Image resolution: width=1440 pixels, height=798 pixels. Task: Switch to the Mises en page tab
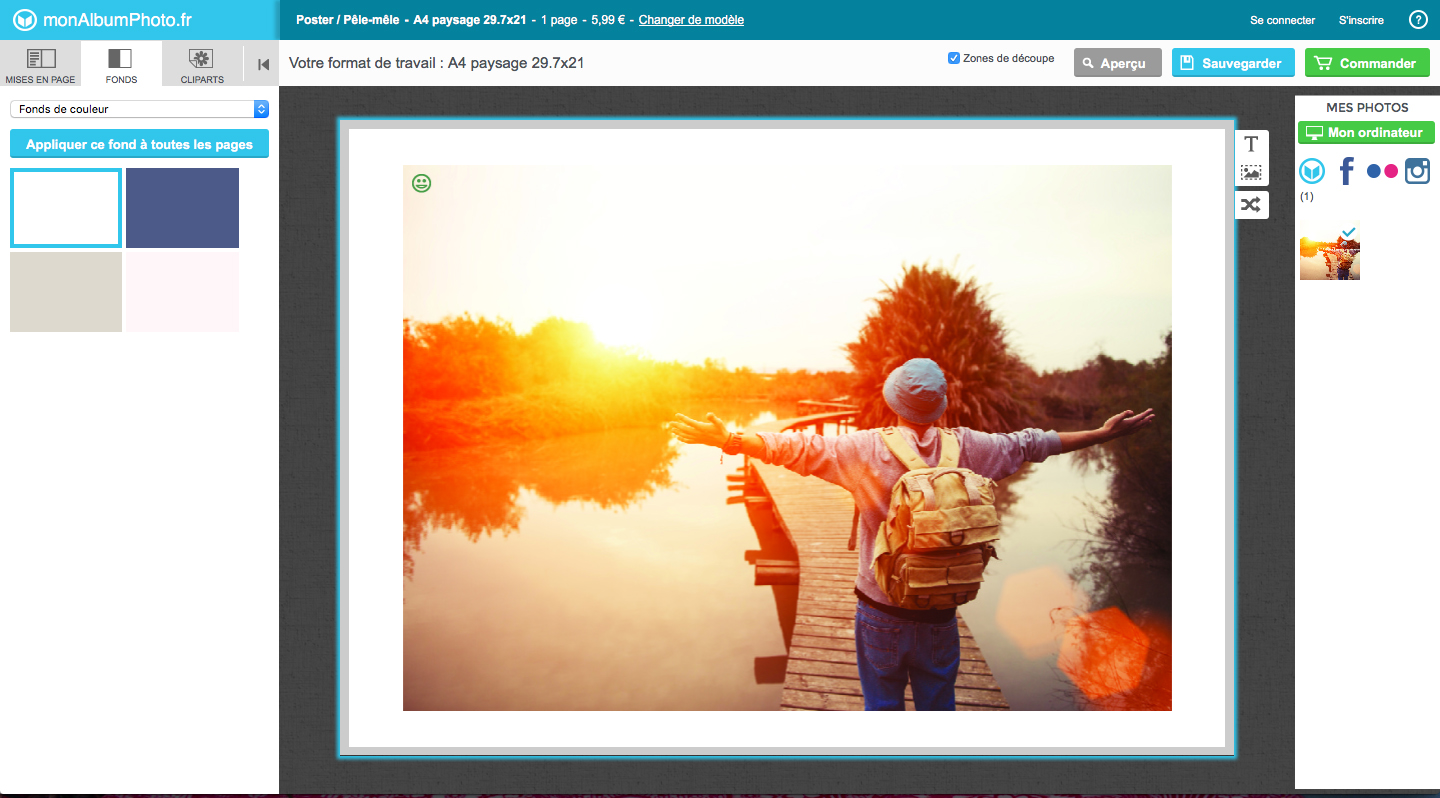click(40, 64)
